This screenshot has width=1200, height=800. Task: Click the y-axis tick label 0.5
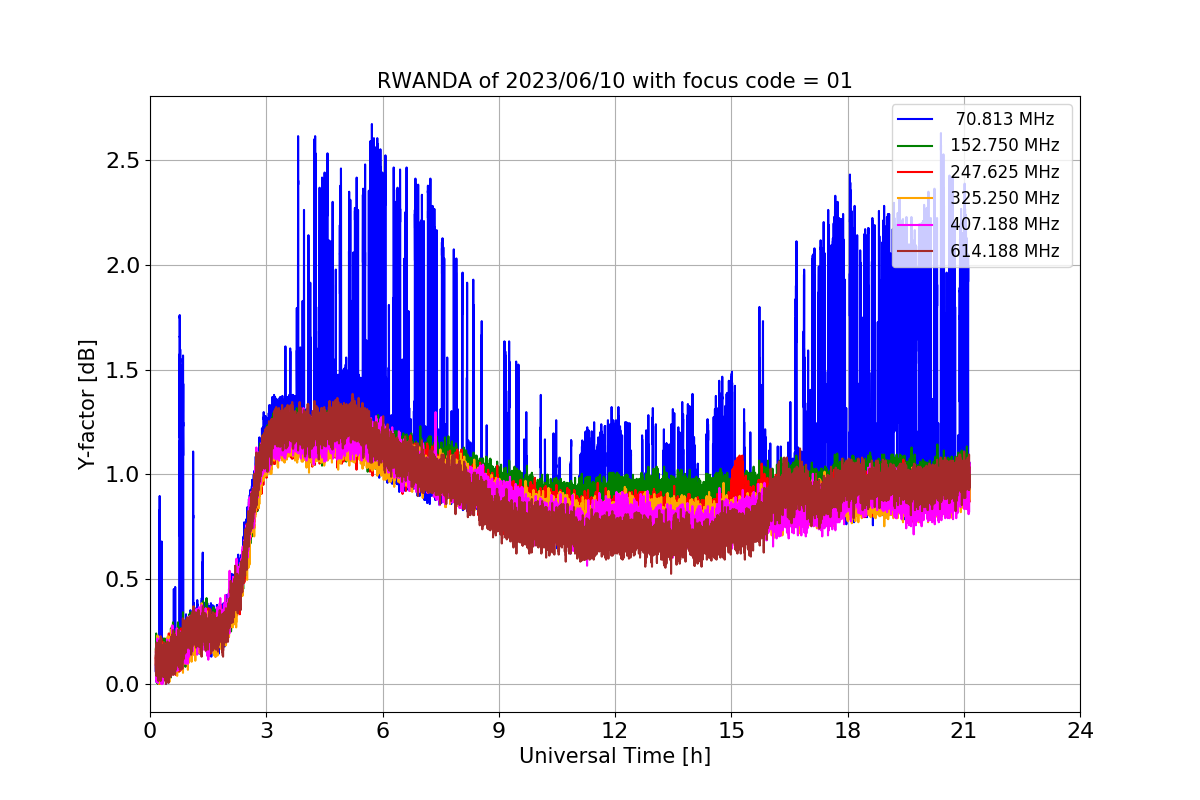[124, 580]
